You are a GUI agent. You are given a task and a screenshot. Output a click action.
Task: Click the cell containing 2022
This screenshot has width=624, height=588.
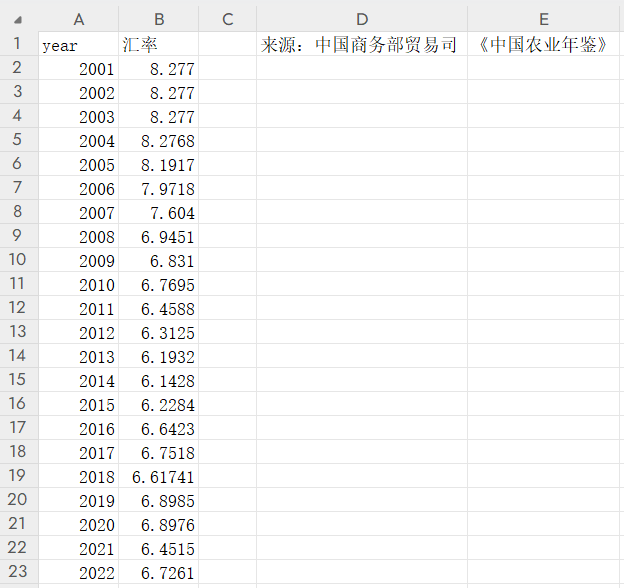[78, 572]
